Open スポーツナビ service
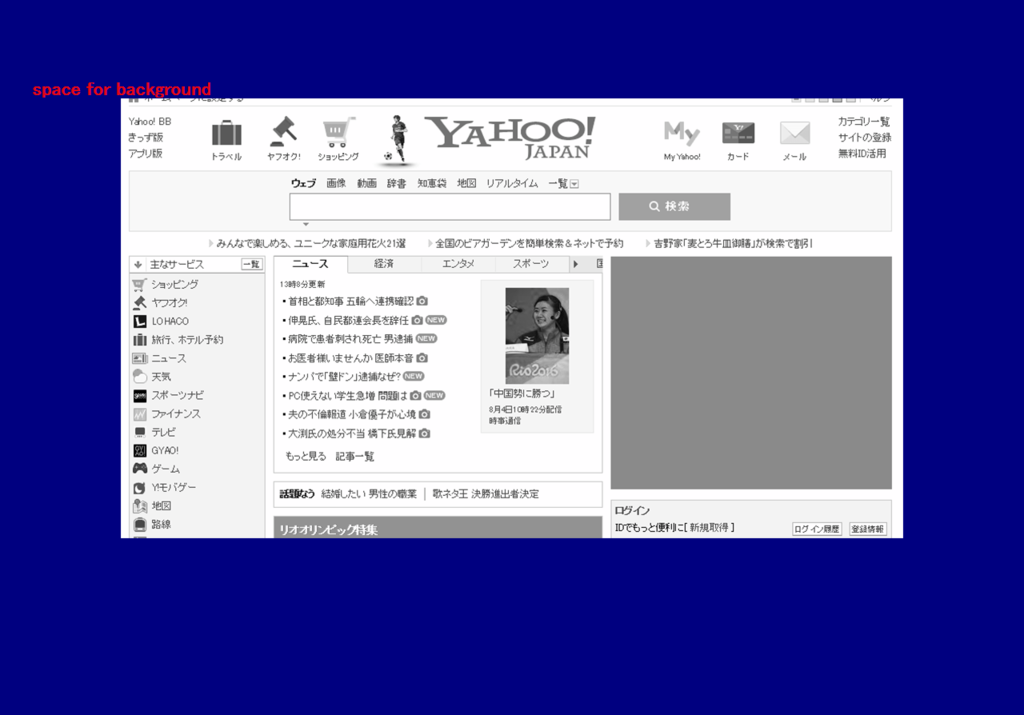1024x715 pixels. click(x=177, y=395)
